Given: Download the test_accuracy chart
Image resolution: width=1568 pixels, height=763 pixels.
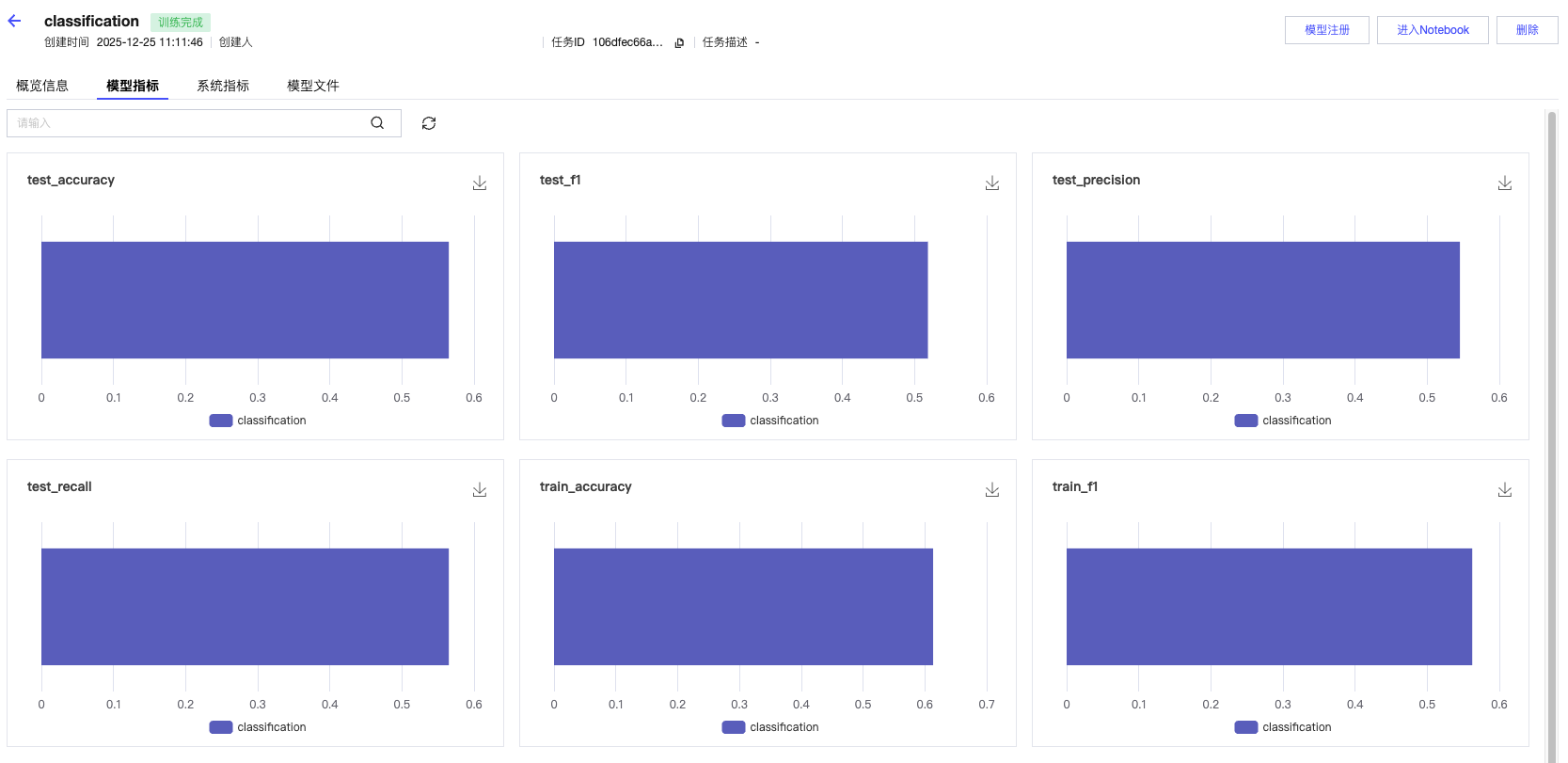Looking at the screenshot, I should [x=480, y=183].
